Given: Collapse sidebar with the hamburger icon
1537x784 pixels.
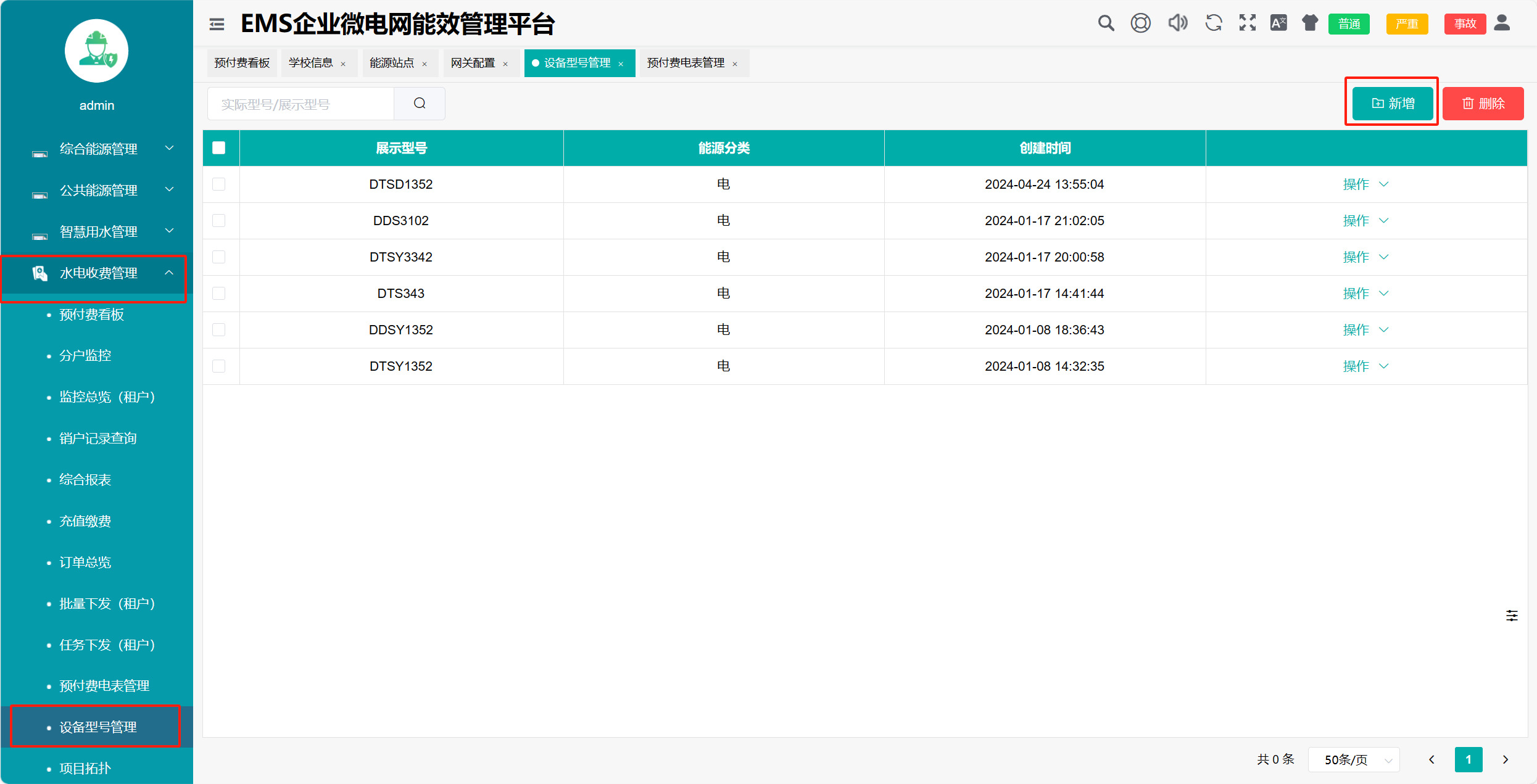Looking at the screenshot, I should 217,24.
